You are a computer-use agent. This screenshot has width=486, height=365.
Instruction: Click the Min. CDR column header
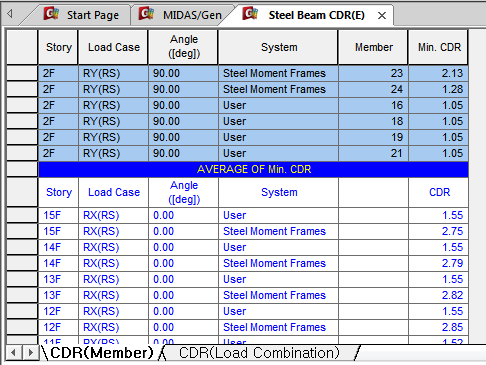439,47
